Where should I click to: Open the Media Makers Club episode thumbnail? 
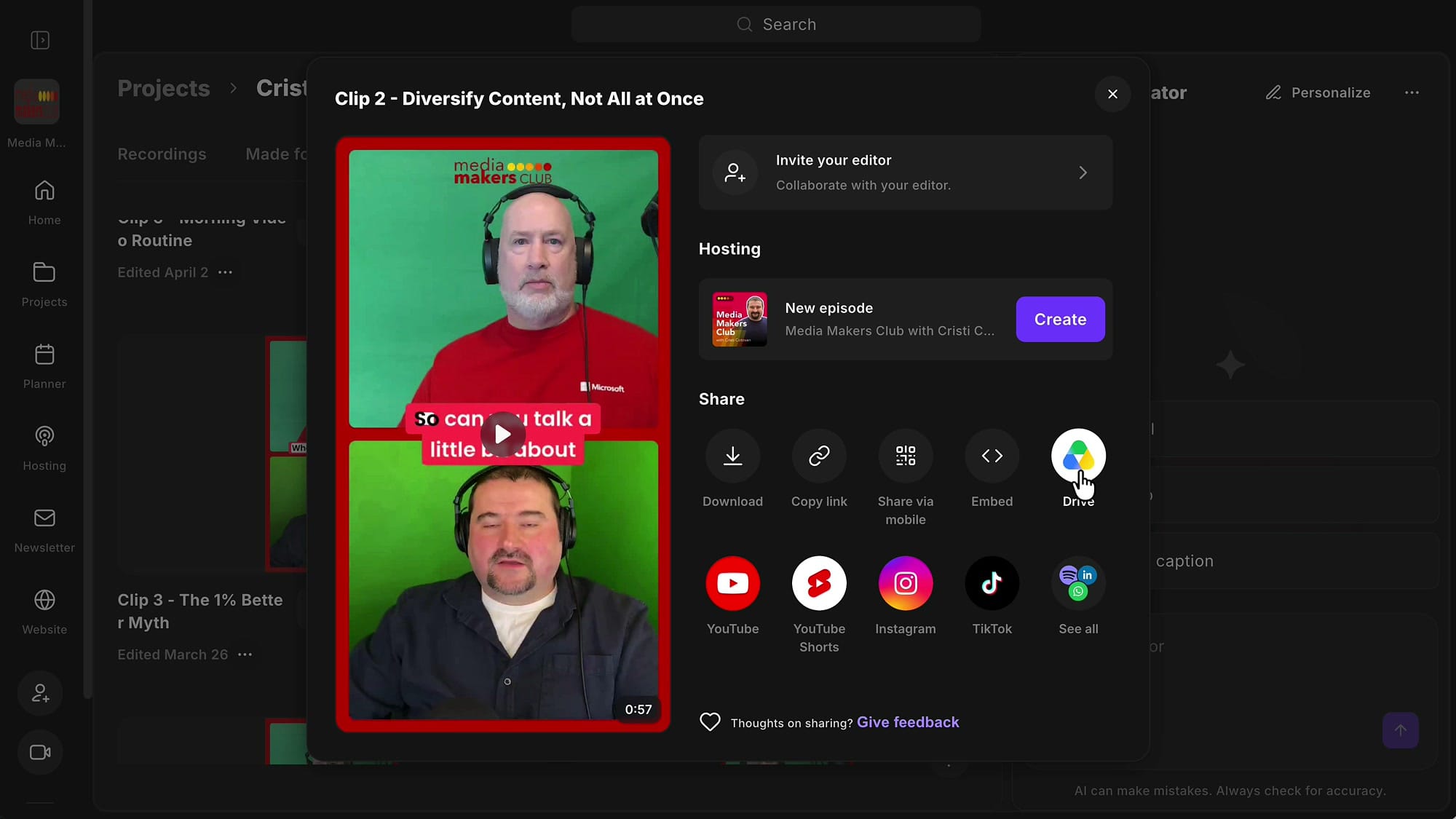pyautogui.click(x=740, y=319)
